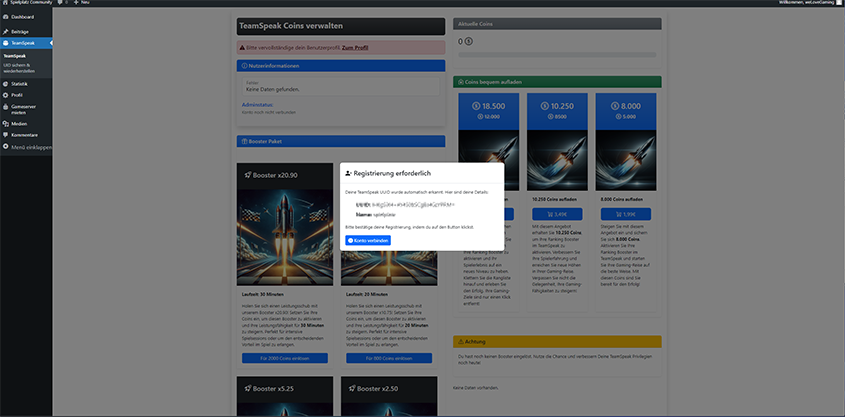Click the 8.000 Coins aufladen title
Image resolution: width=845 pixels, height=417 pixels.
[621, 199]
